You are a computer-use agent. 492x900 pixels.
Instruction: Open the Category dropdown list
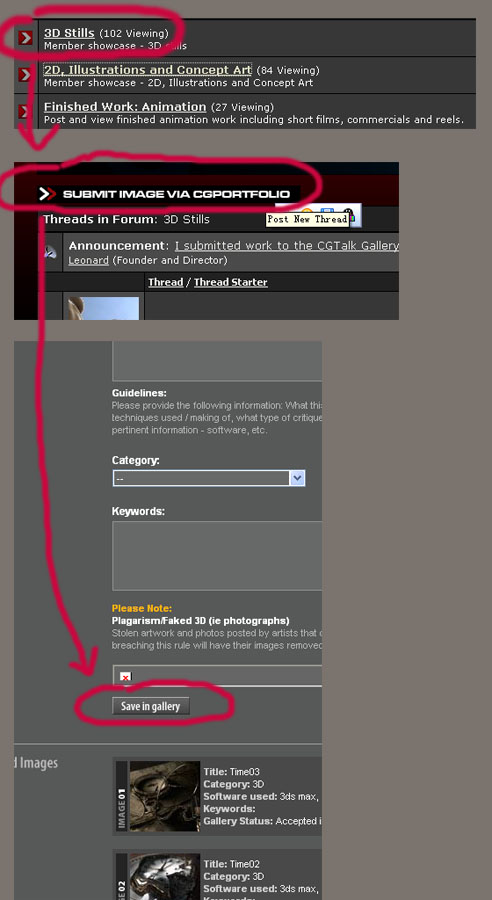pyautogui.click(x=209, y=478)
